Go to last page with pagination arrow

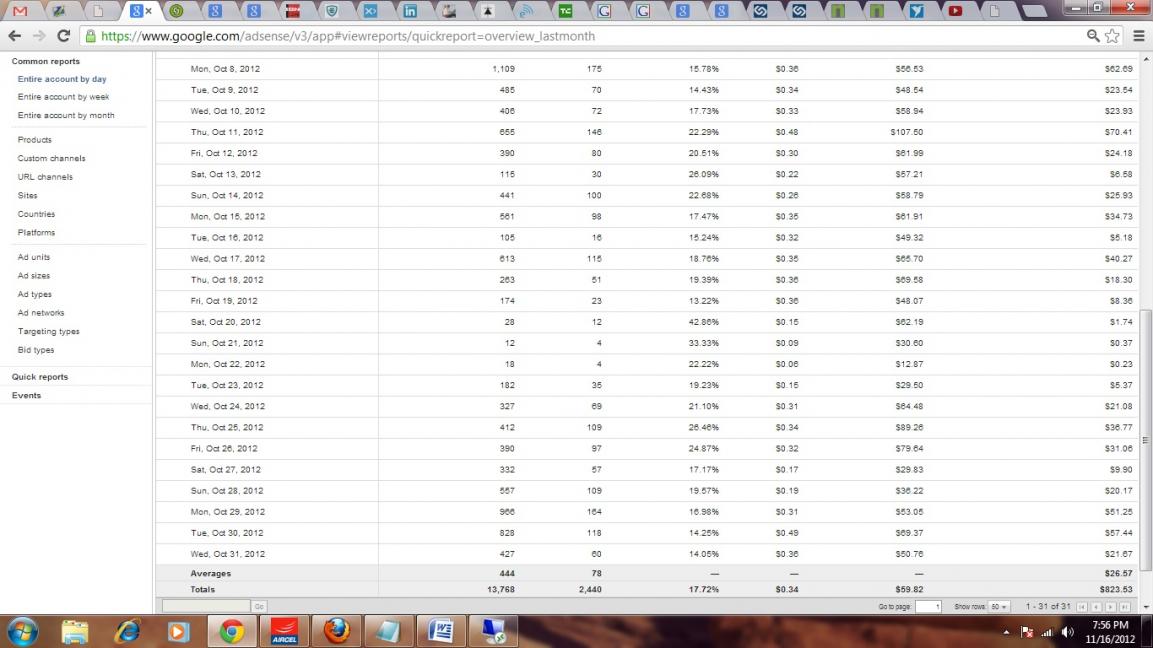[x=1125, y=607]
